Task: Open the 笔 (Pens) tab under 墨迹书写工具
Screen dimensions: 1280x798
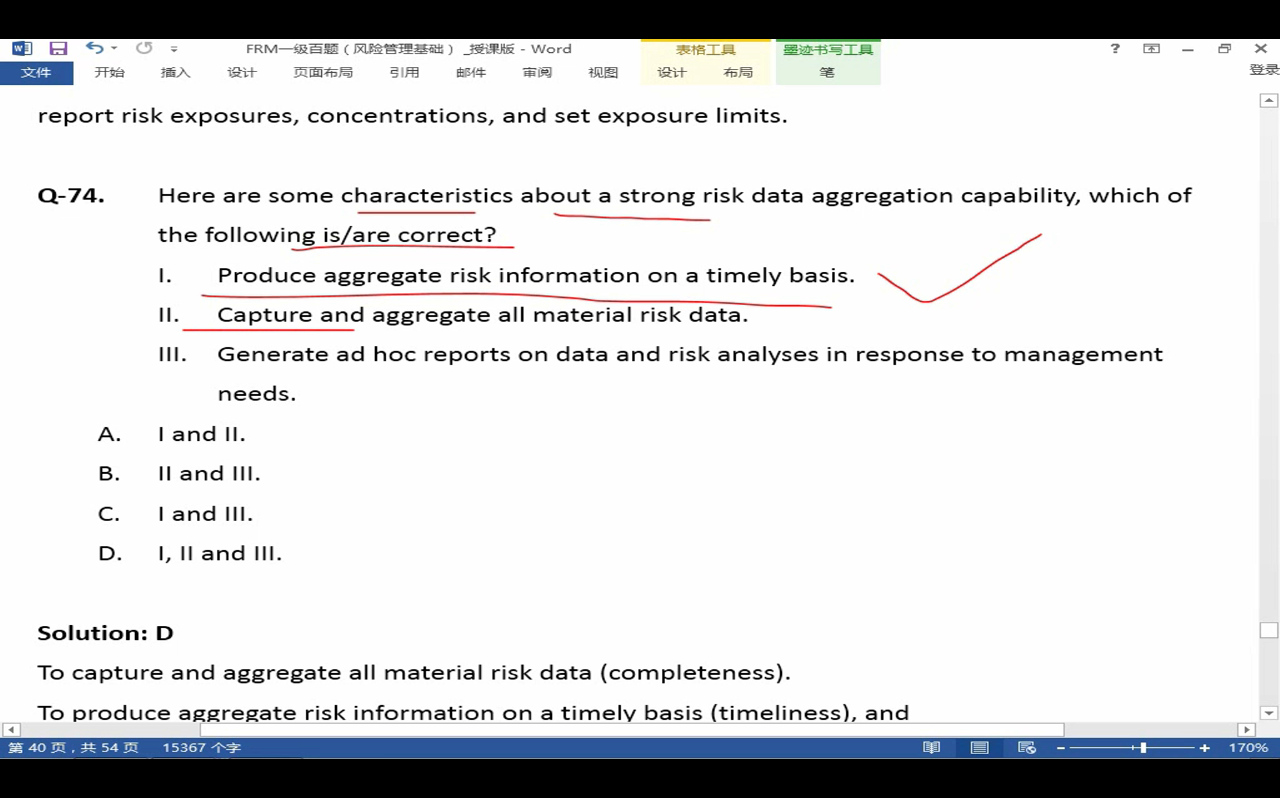Action: 827,73
